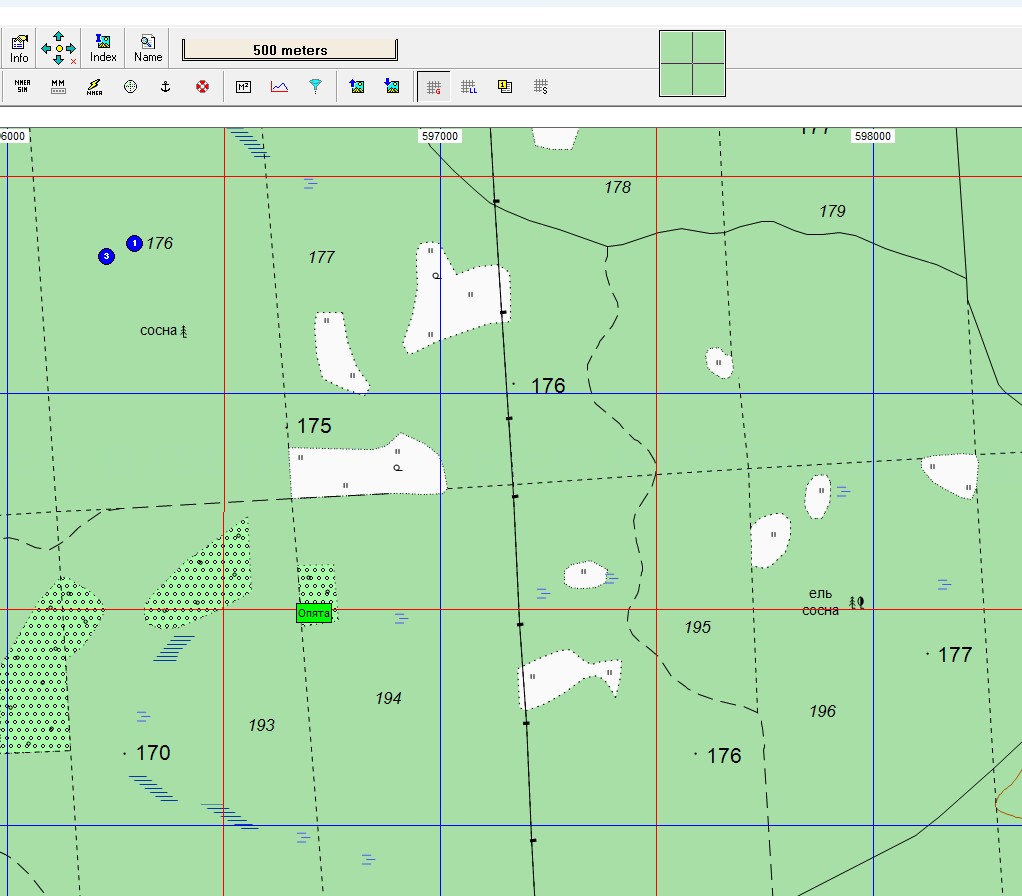Open the Name search button
Viewport: 1022px width, 896px height.
point(148,49)
